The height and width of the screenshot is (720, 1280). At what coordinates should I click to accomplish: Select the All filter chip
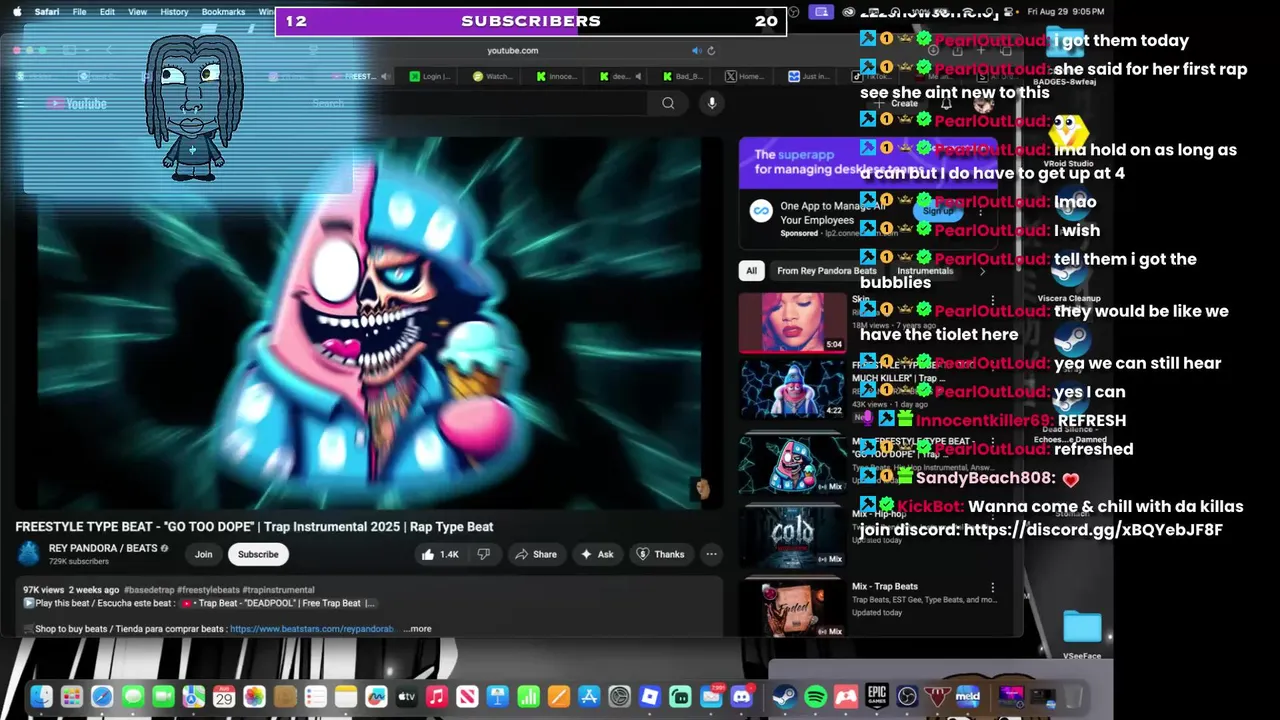[751, 271]
